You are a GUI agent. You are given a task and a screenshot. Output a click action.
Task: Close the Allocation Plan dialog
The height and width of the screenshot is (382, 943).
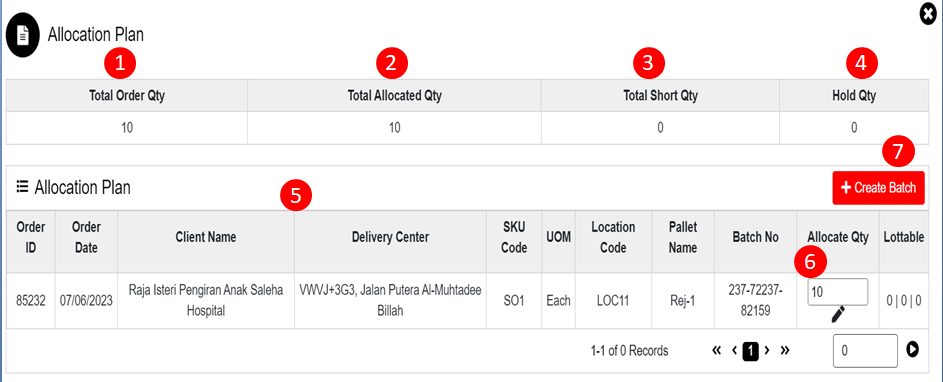(930, 13)
